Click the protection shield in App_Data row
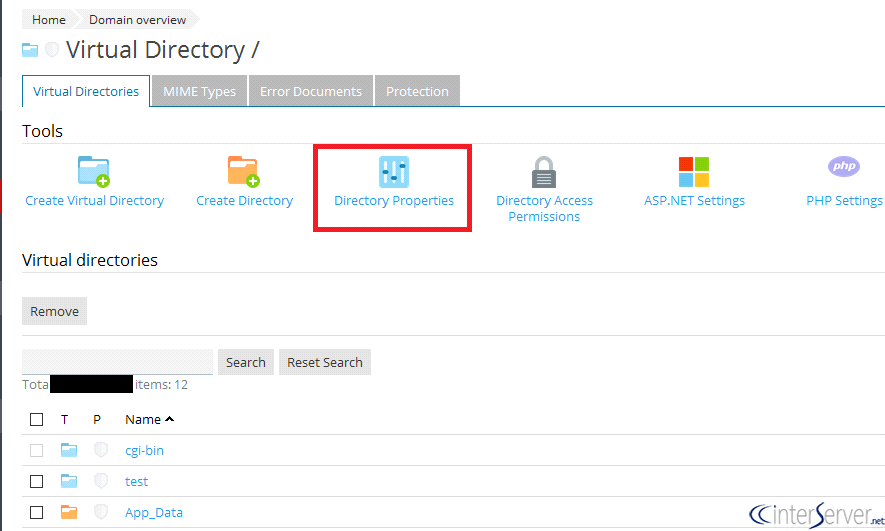The width and height of the screenshot is (885, 531). [x=101, y=512]
